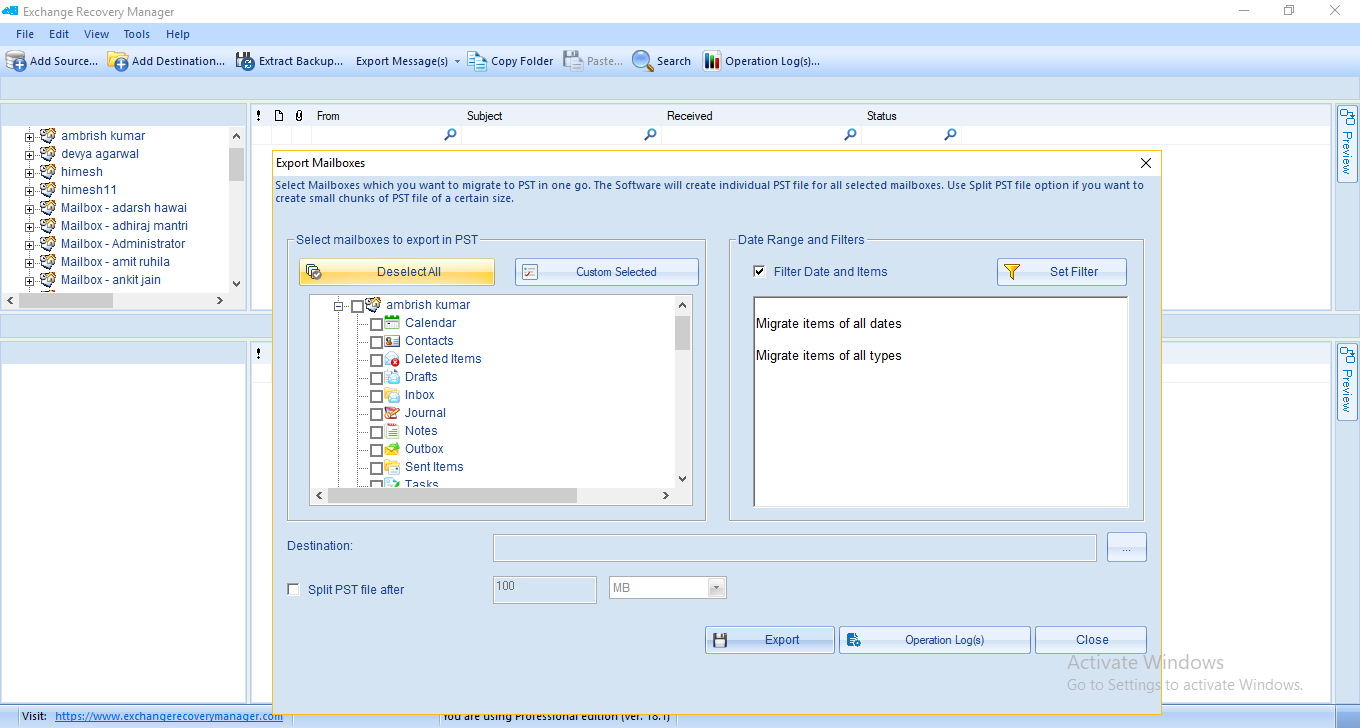Open the Export Message(s) dropdown arrow
The height and width of the screenshot is (728, 1372).
tap(457, 61)
